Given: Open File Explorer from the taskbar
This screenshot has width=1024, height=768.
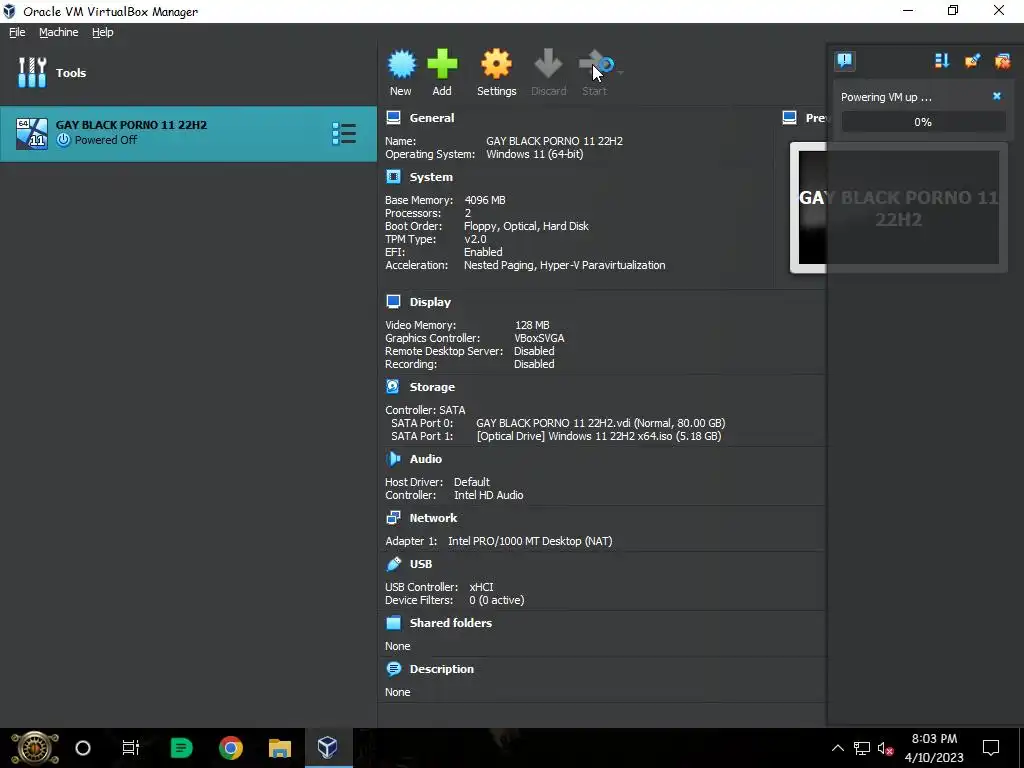Looking at the screenshot, I should coord(280,748).
